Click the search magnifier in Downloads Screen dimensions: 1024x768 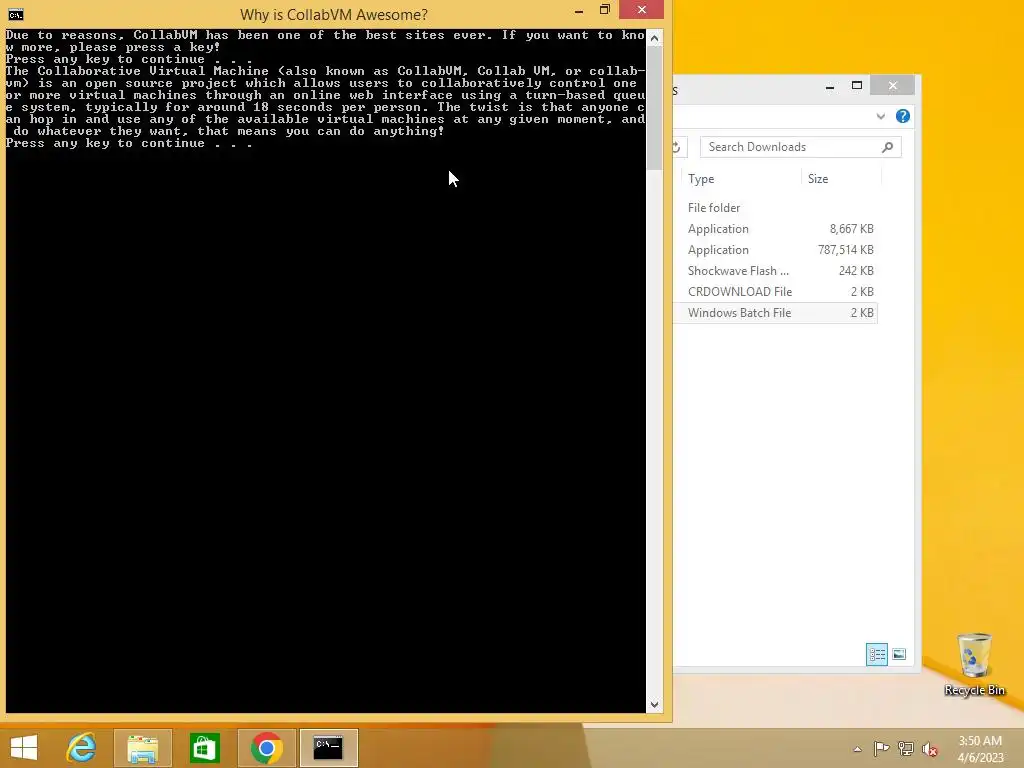pos(887,147)
